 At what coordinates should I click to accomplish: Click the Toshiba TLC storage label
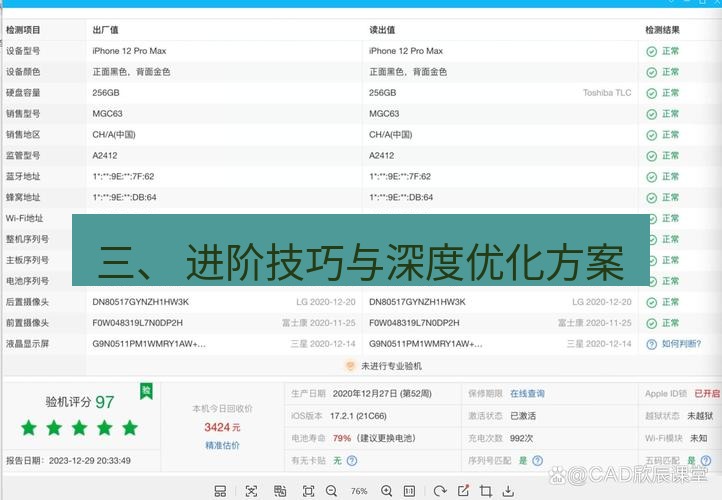tap(607, 93)
